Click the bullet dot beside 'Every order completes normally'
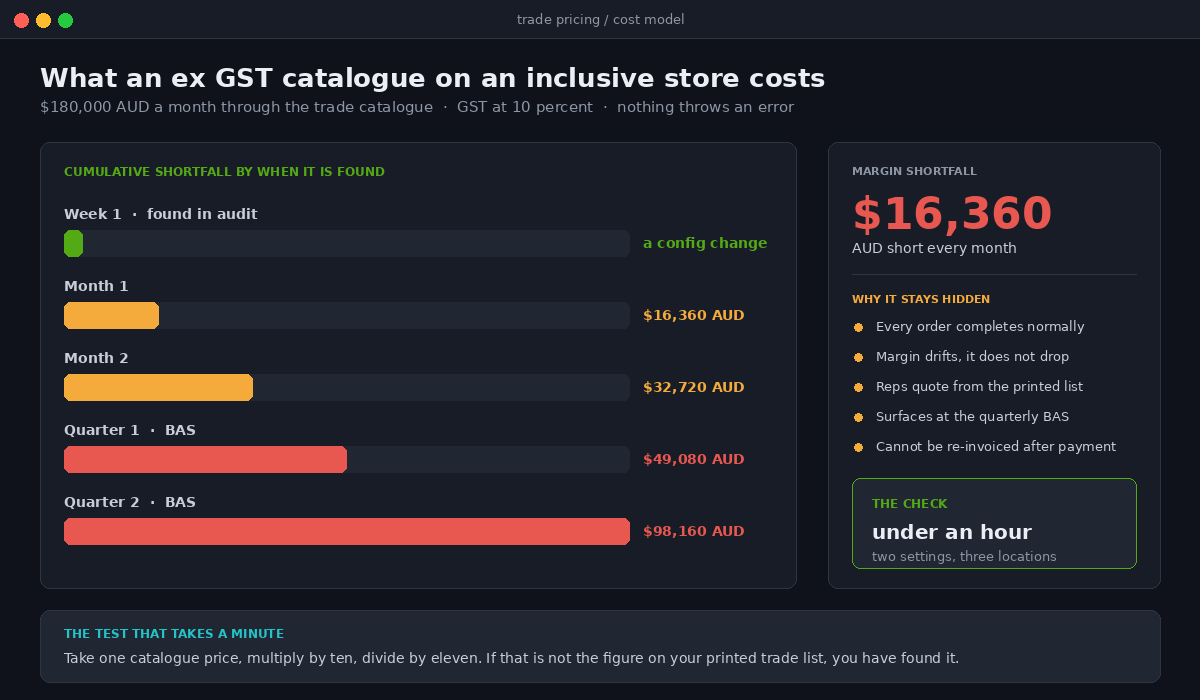Screen dimensions: 1200x700 point(858,327)
